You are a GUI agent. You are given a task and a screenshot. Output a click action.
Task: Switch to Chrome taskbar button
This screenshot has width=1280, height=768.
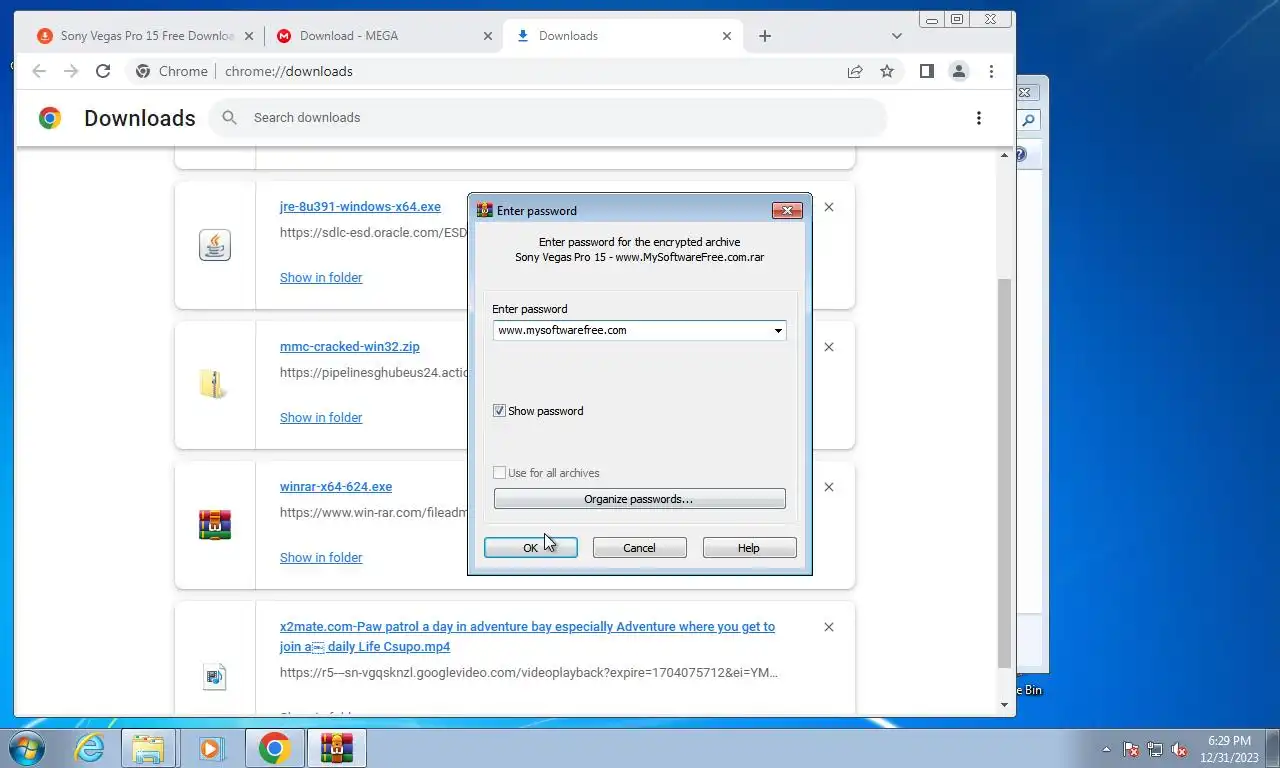[x=275, y=748]
